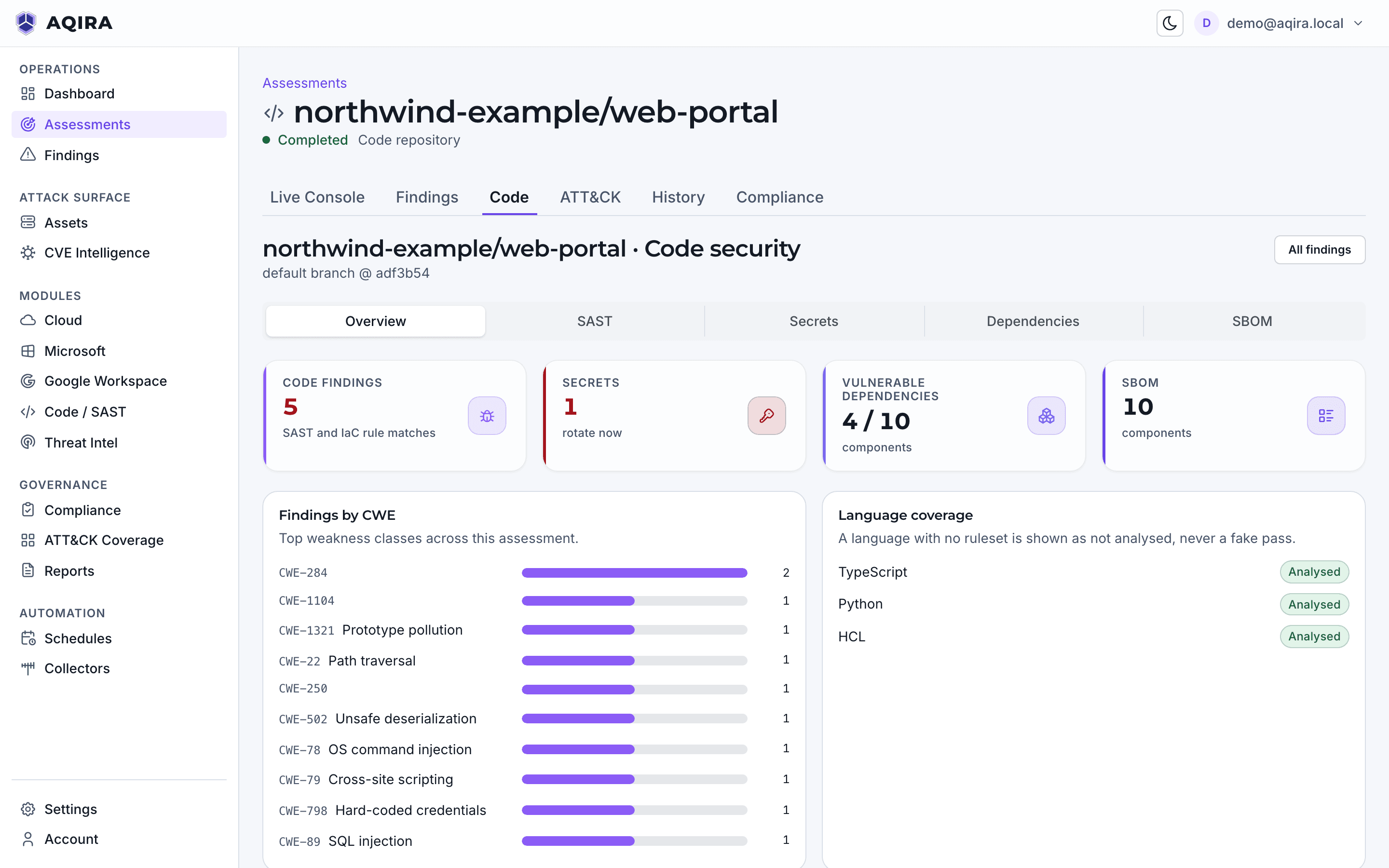The width and height of the screenshot is (1389, 868).
Task: Click the Settings gear icon
Action: tap(27, 809)
